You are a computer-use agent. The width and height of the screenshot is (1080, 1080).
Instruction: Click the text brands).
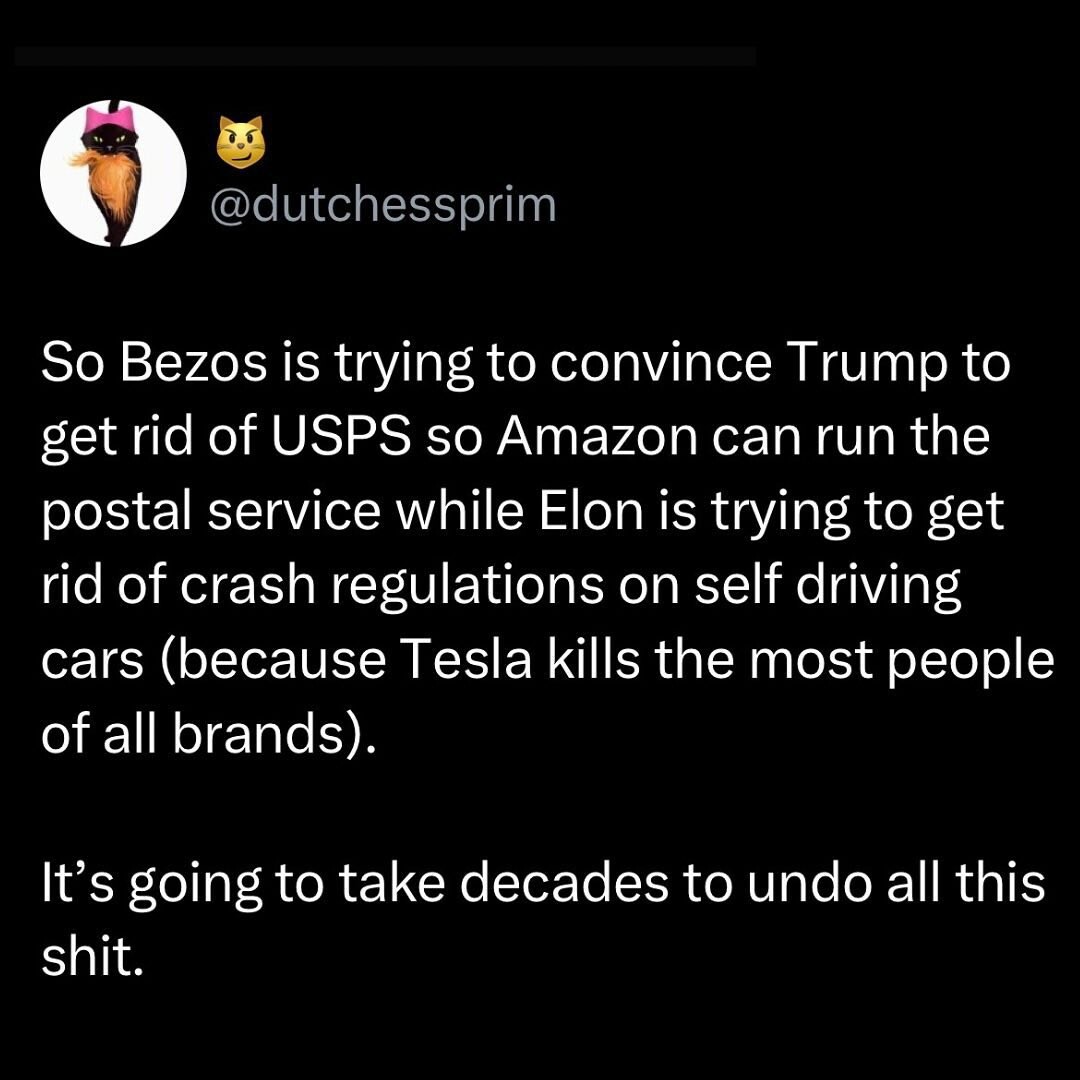pos(274,734)
